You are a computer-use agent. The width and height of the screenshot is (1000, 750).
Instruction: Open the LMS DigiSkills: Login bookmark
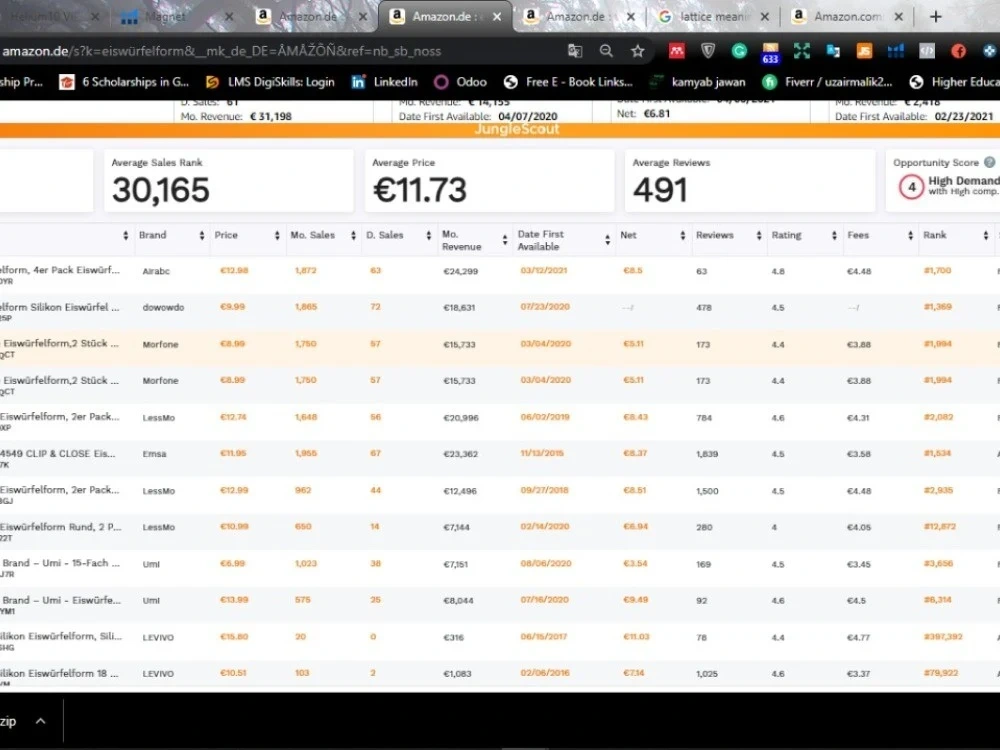(270, 82)
